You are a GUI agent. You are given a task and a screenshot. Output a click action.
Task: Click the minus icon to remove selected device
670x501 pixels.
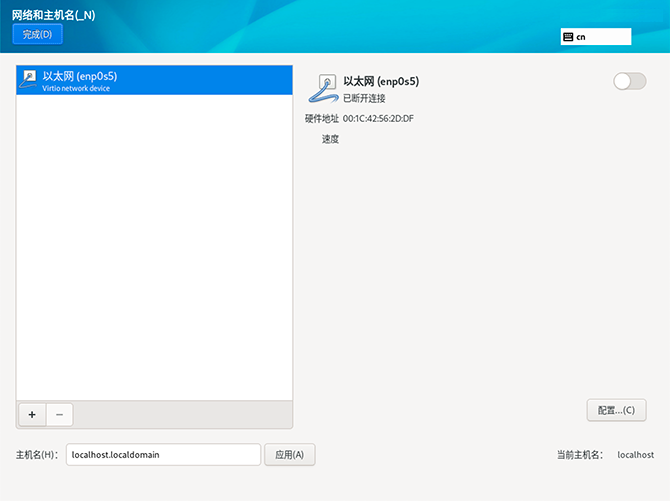click(x=59, y=414)
